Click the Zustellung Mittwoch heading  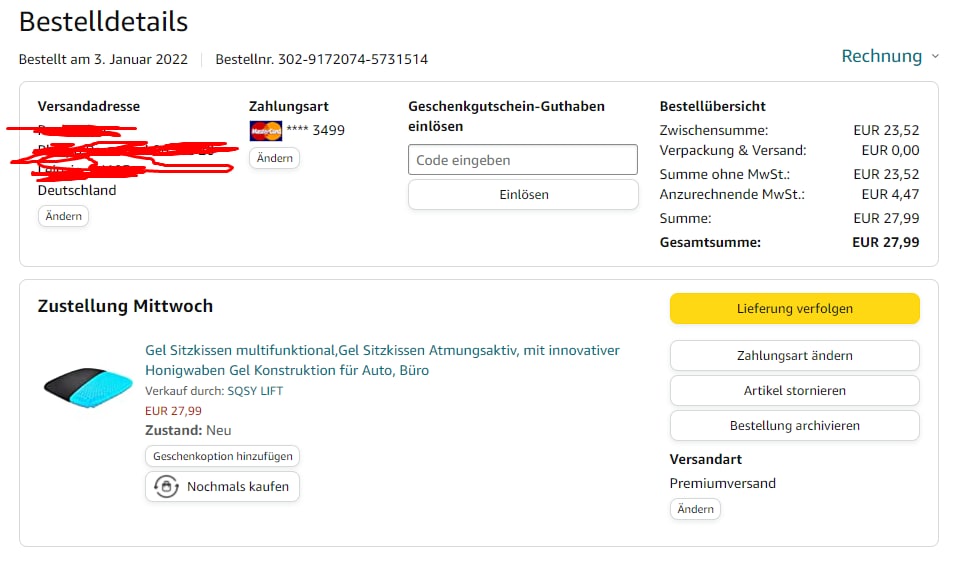point(125,306)
